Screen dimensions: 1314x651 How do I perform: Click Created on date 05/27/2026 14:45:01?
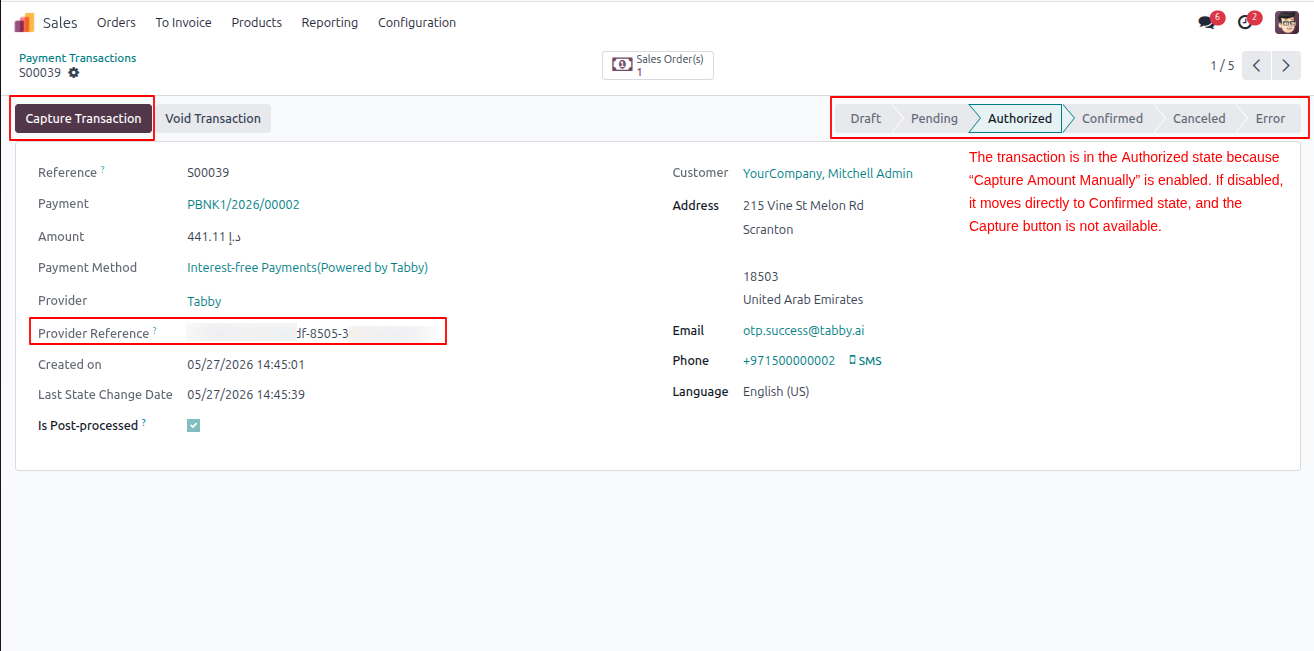pos(246,365)
